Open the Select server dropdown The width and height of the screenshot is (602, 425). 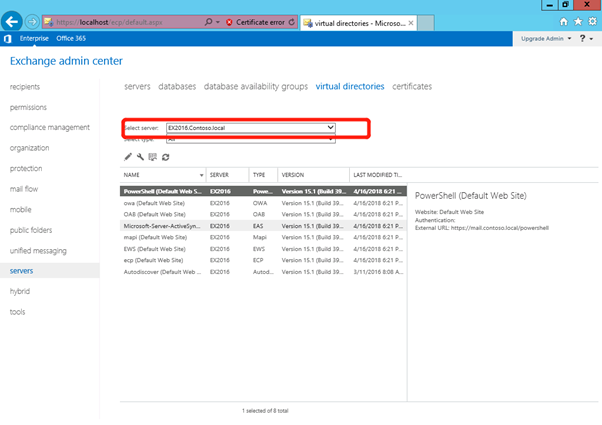click(251, 128)
